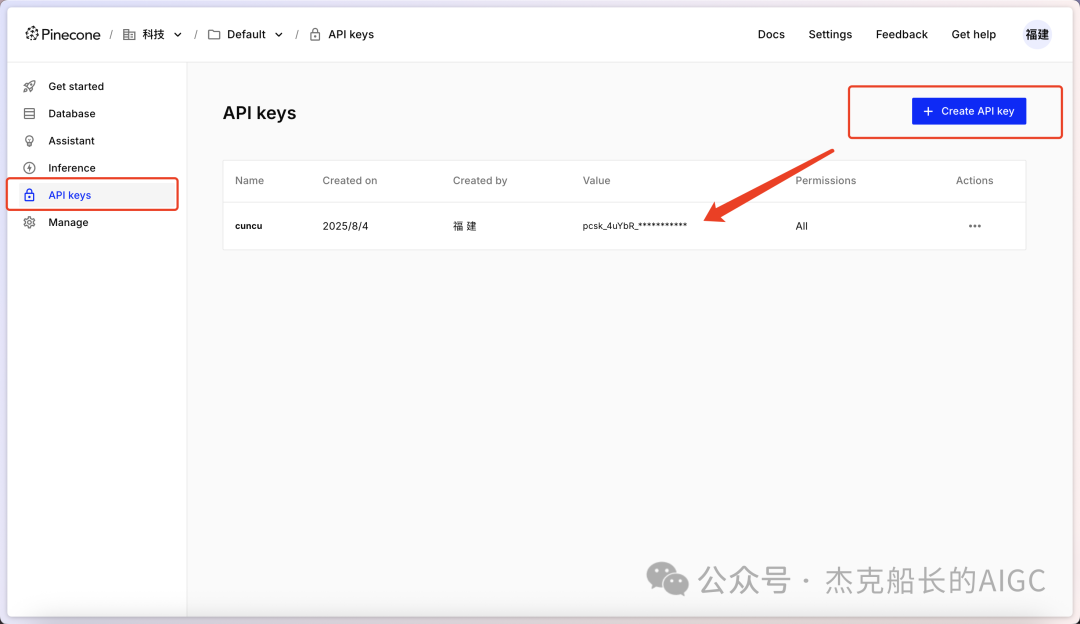
Task: Open the 福建 user avatar menu
Action: [x=1037, y=34]
